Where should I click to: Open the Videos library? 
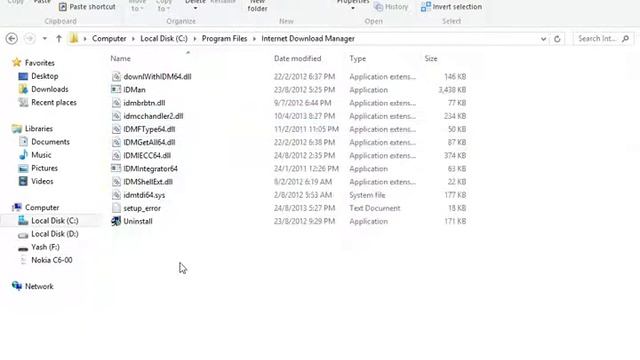42,181
